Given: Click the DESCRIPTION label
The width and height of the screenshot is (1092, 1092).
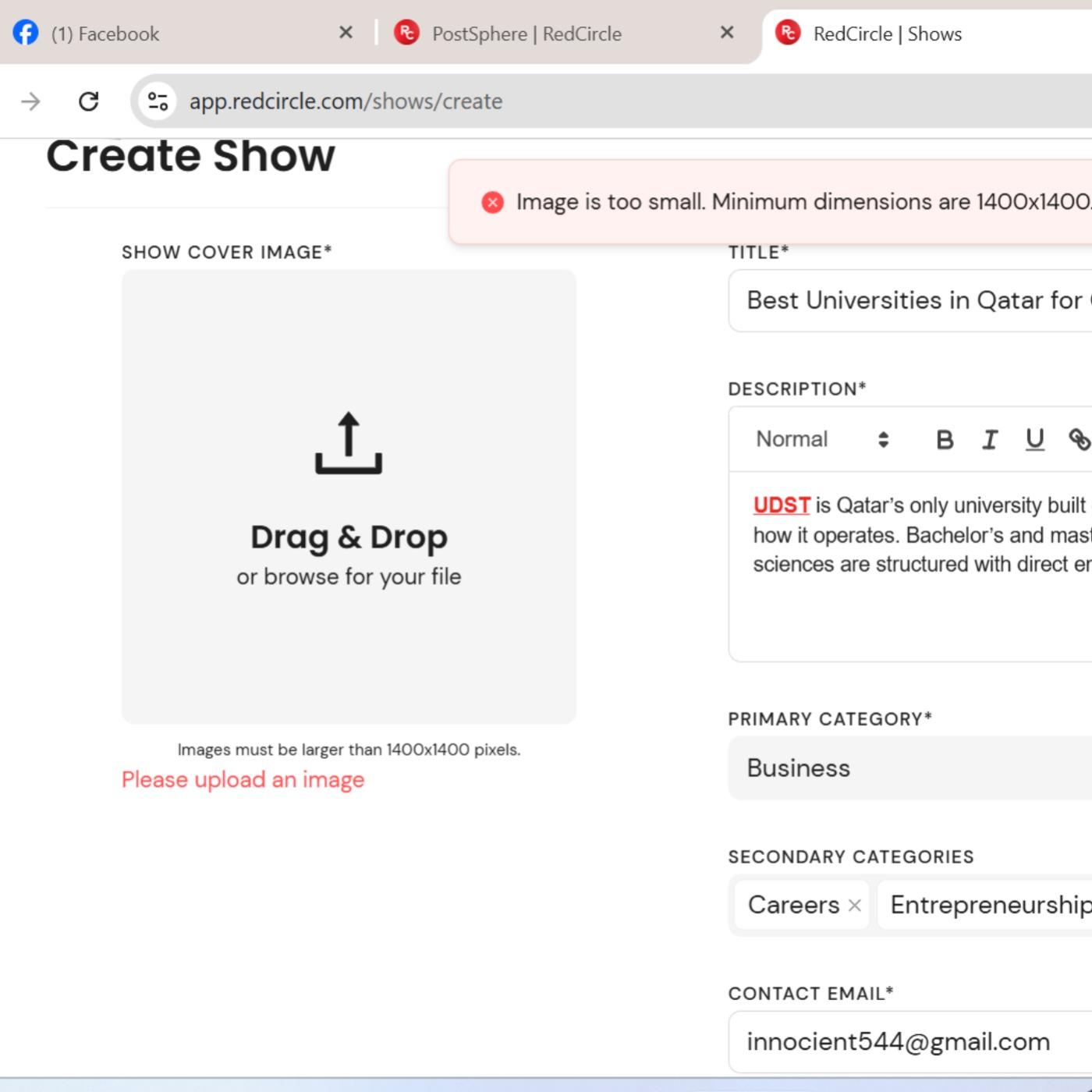Looking at the screenshot, I should point(797,389).
